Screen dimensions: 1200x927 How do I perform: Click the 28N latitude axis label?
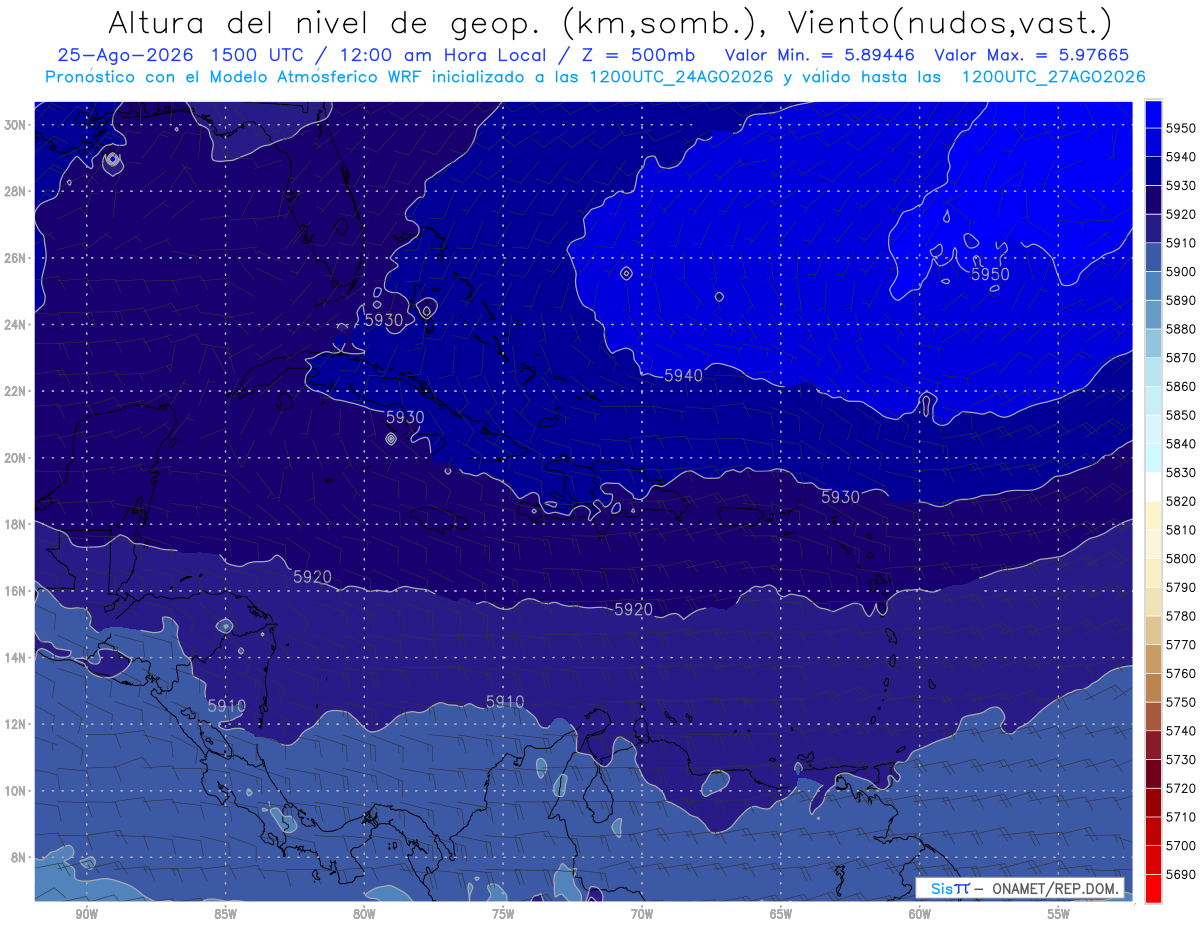(x=16, y=191)
